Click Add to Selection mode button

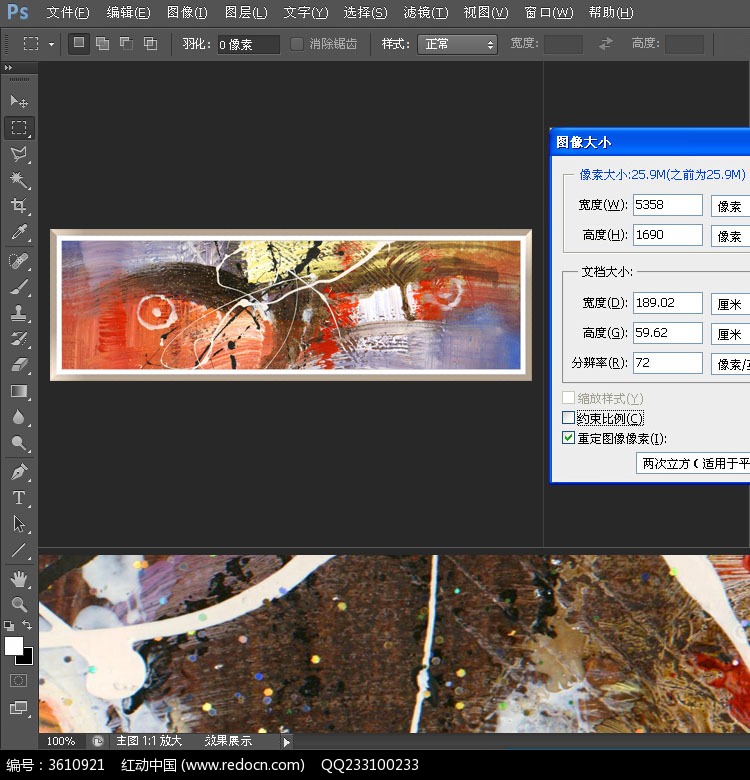click(102, 44)
